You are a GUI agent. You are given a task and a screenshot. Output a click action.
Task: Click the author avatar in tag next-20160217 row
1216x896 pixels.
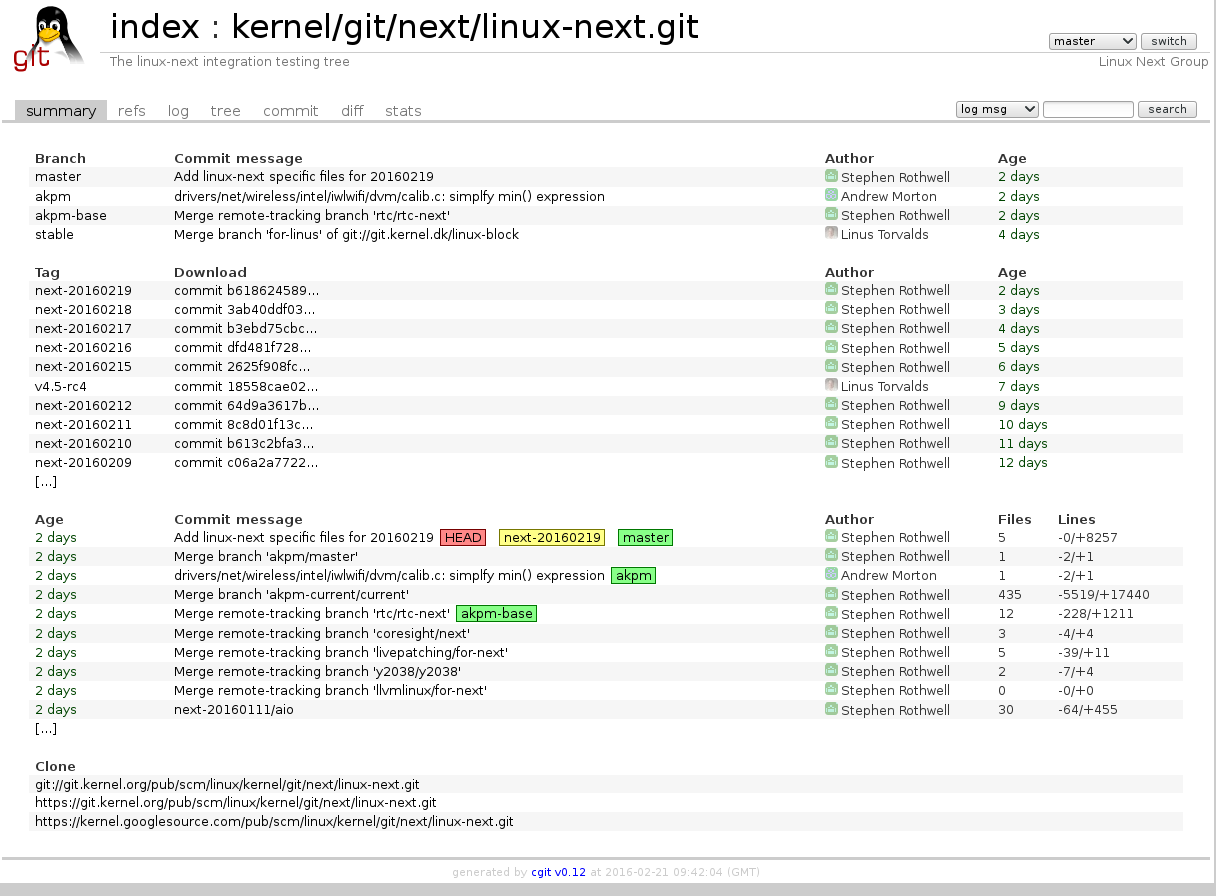point(831,328)
